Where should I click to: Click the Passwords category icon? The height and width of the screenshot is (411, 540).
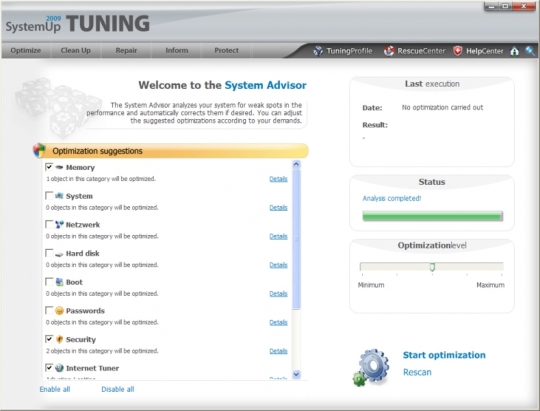tap(59, 311)
